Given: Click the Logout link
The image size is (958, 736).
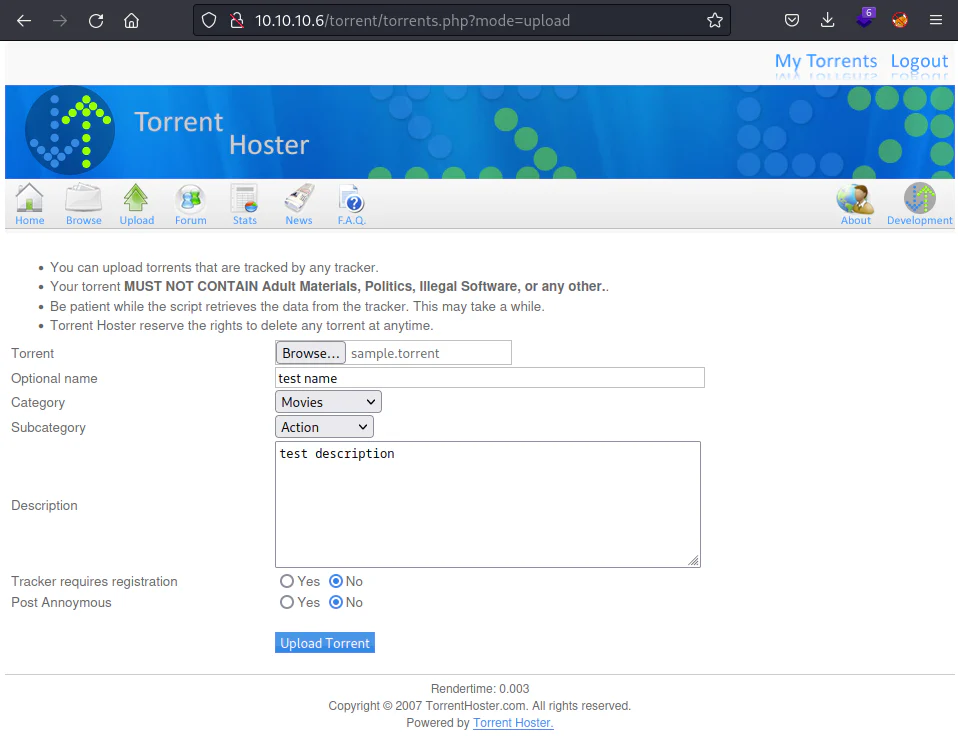Looking at the screenshot, I should [x=919, y=61].
